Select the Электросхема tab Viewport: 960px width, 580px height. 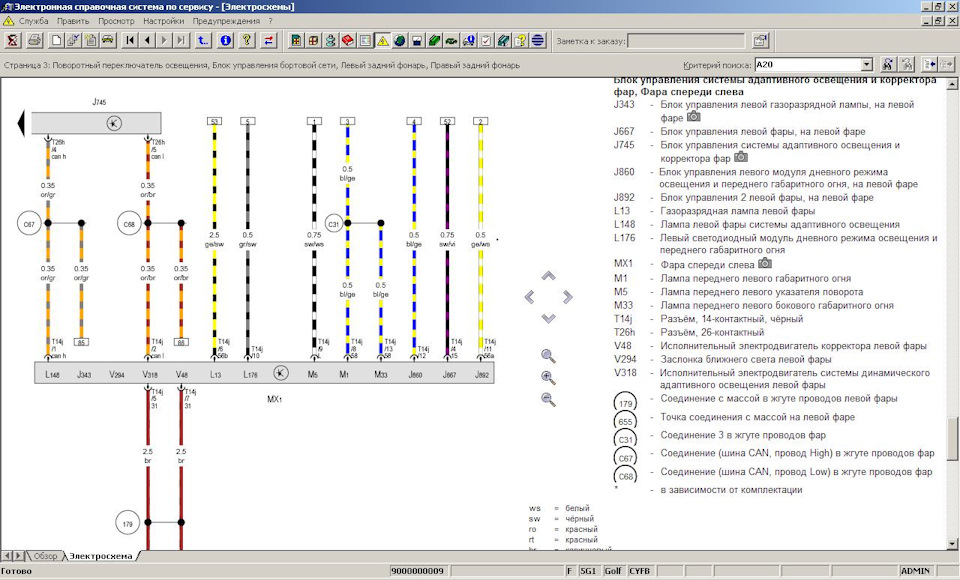click(x=100, y=556)
